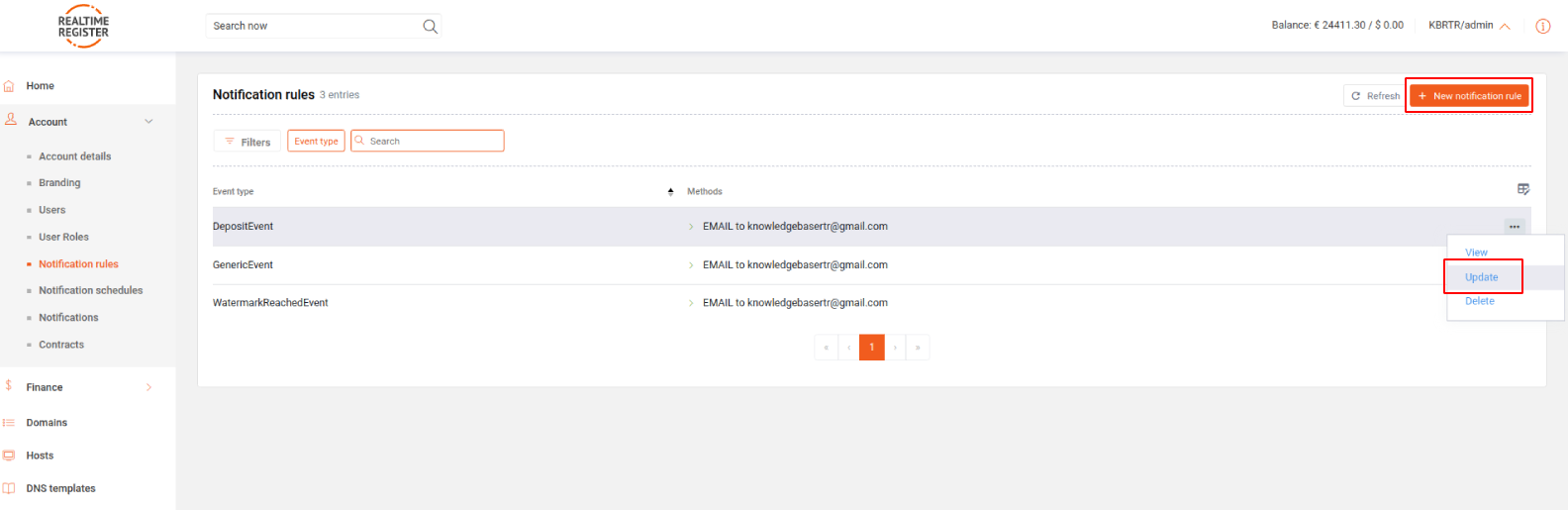
Task: Open Users in sidebar
Action: point(51,210)
